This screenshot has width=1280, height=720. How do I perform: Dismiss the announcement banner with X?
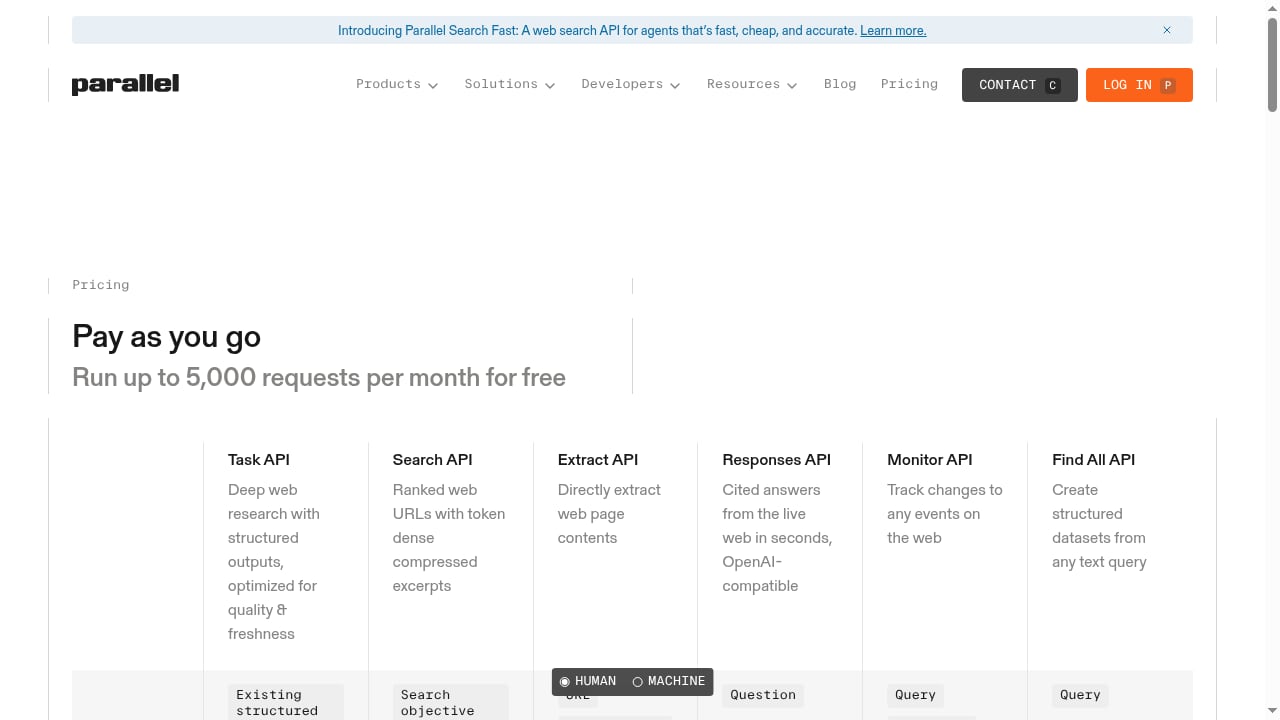(1167, 30)
